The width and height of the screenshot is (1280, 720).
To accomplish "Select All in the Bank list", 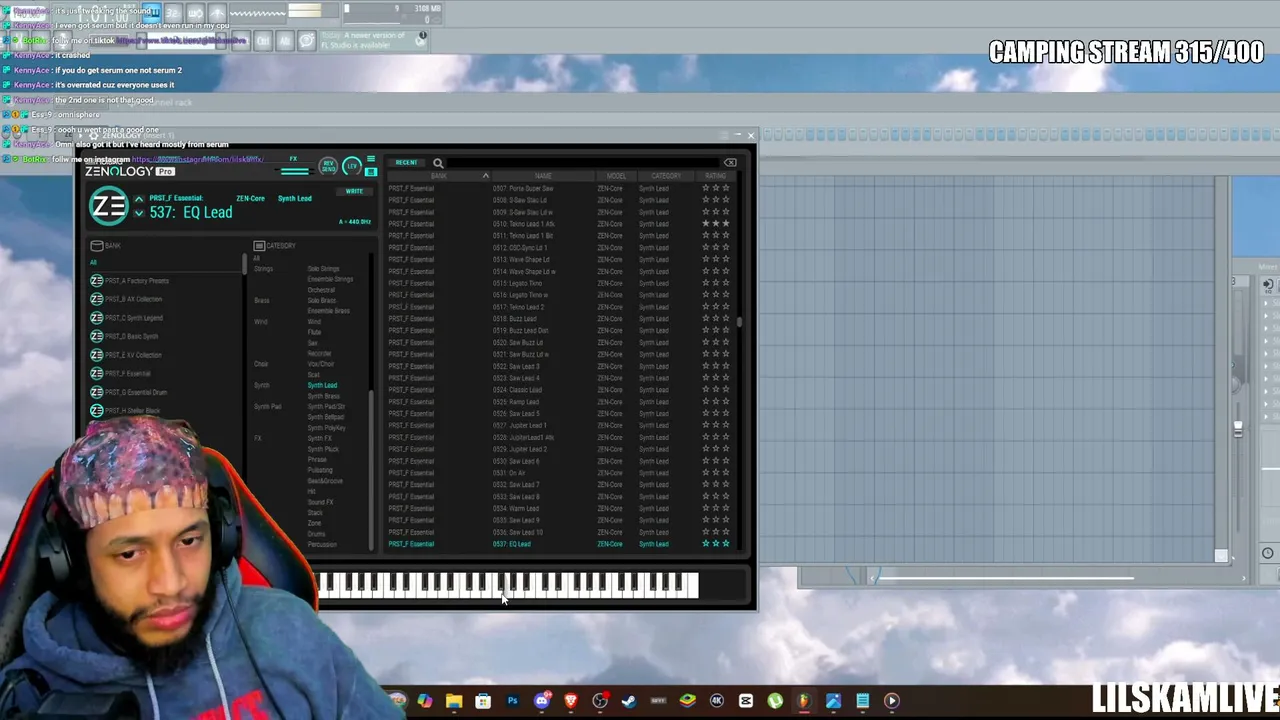I will [x=93, y=262].
